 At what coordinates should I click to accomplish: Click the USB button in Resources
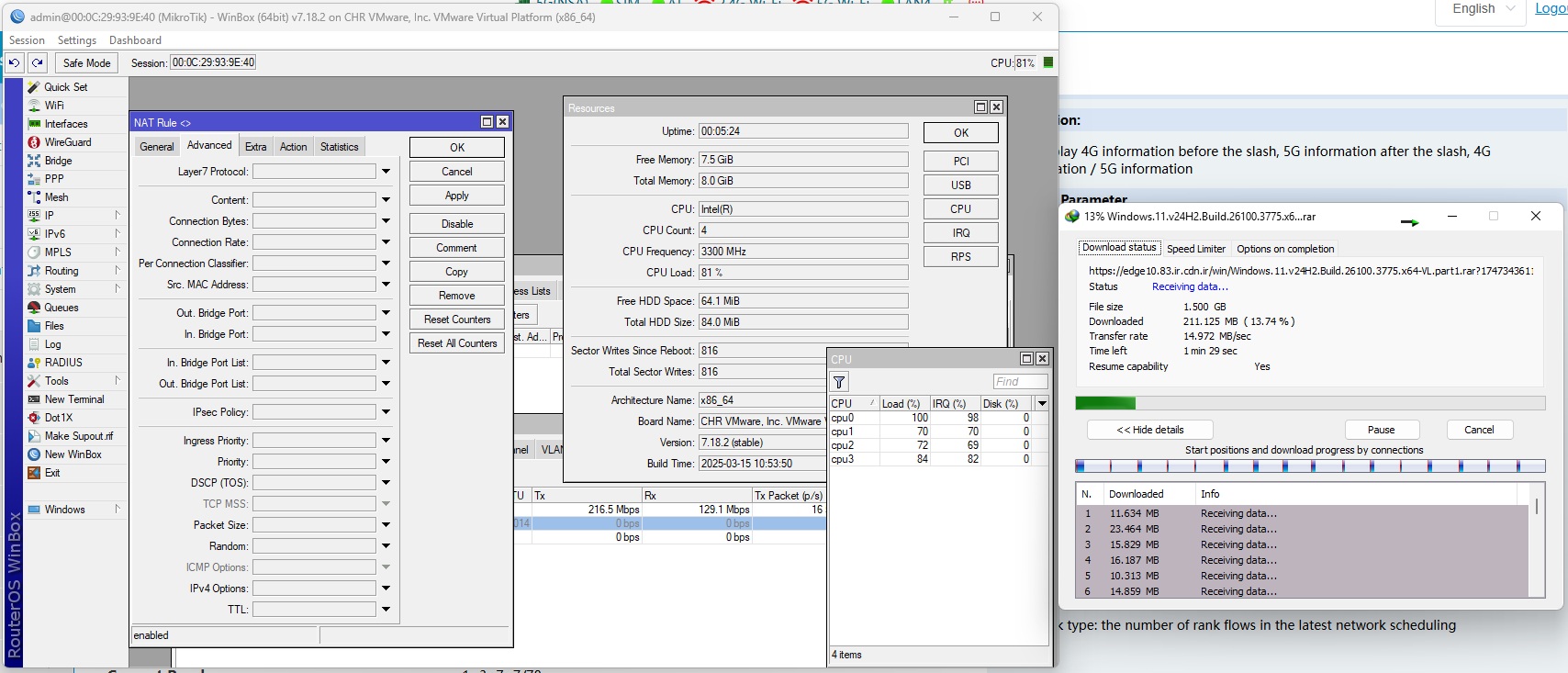(x=961, y=185)
